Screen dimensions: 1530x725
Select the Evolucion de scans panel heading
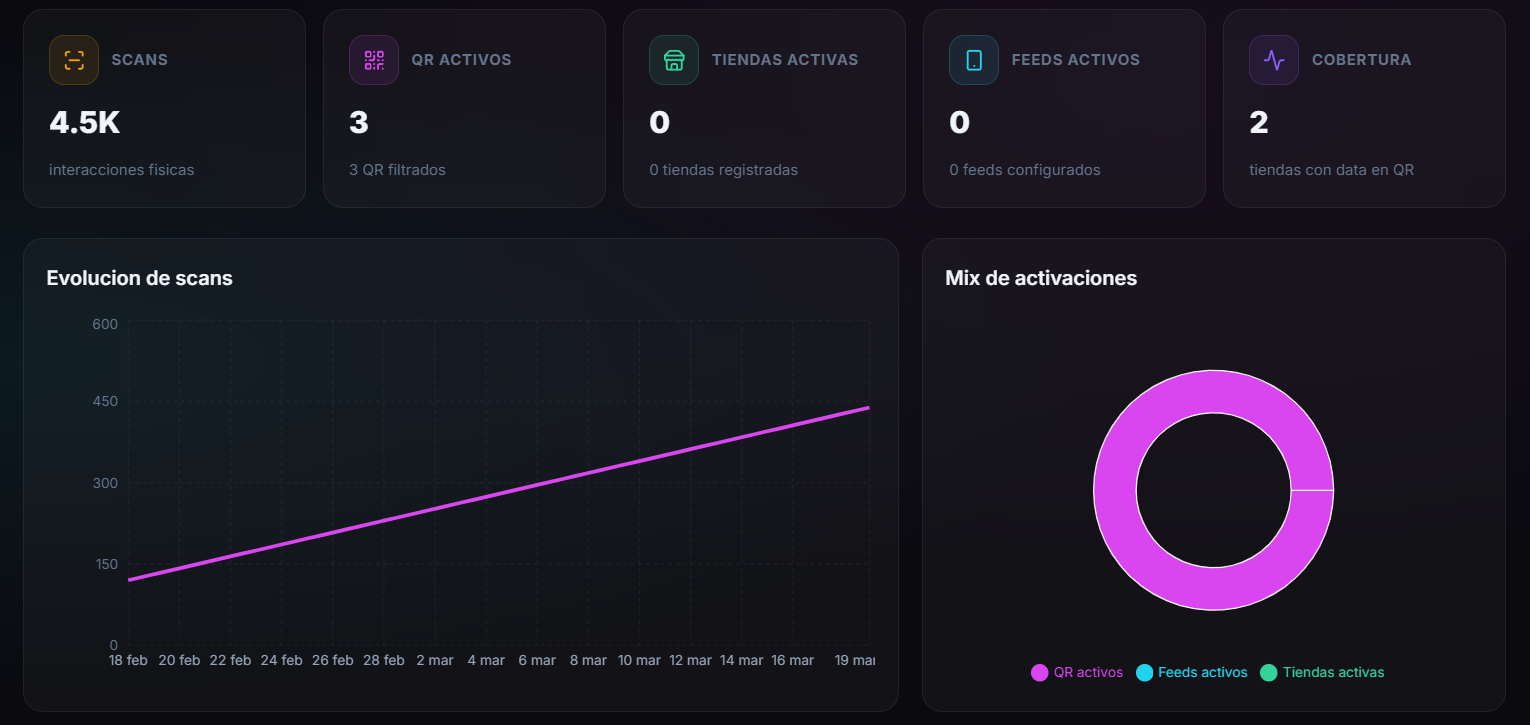(139, 278)
